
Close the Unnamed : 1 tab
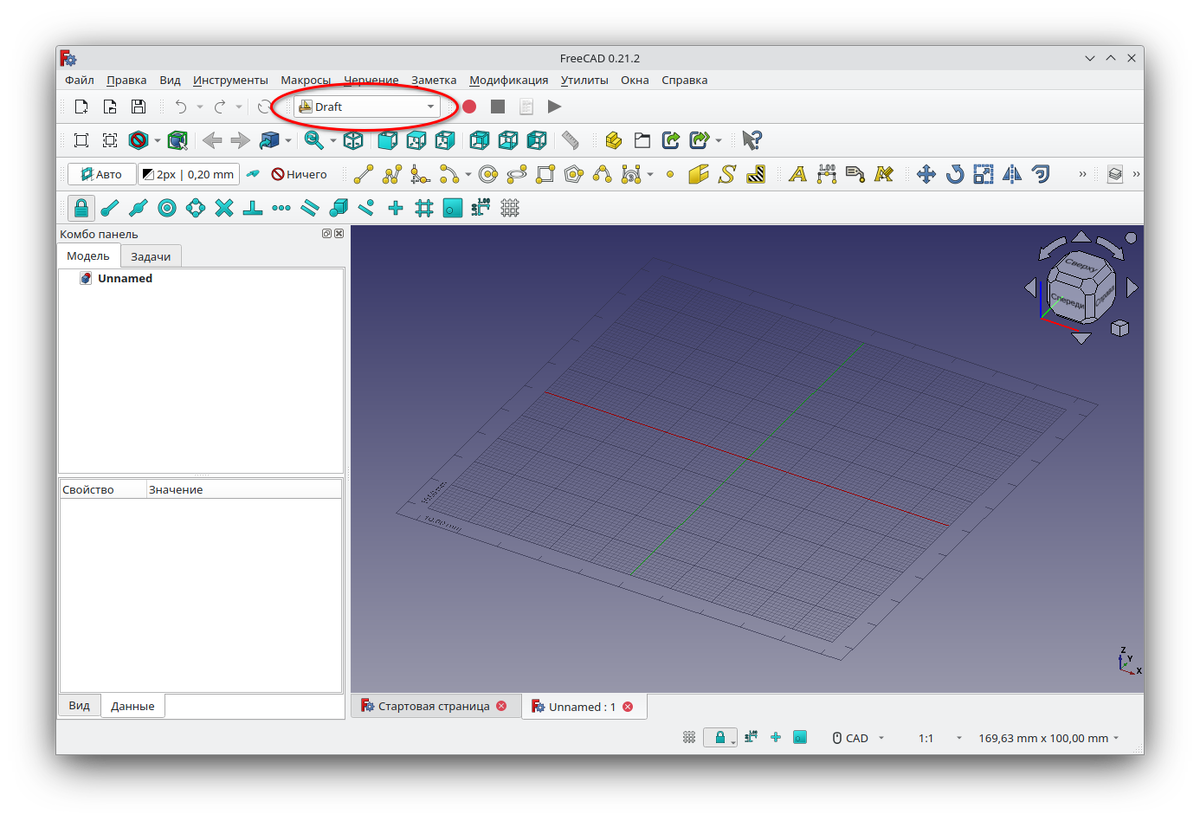[x=628, y=707]
